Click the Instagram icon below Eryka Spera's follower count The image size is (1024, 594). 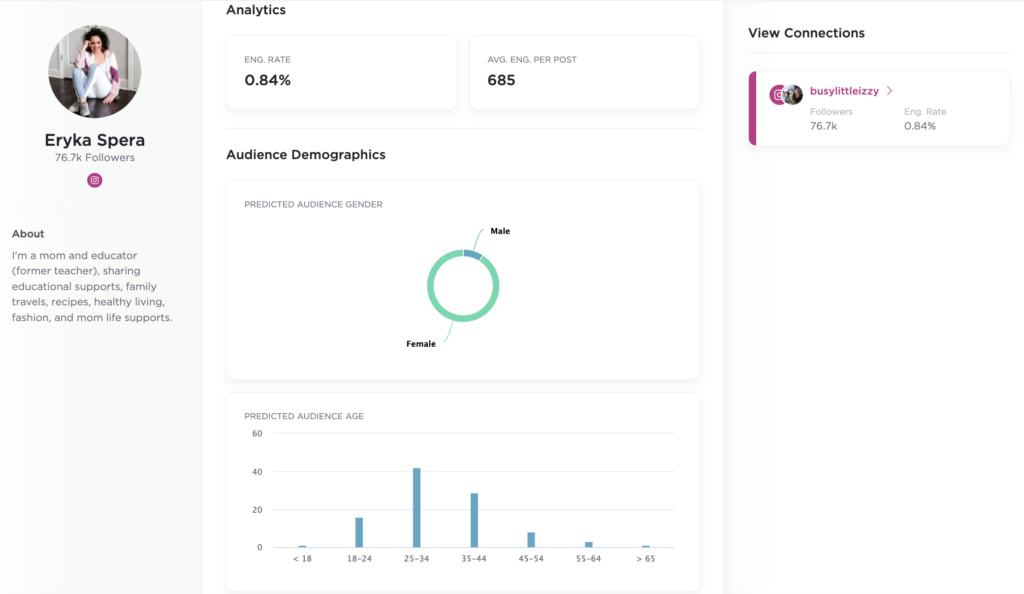(94, 180)
